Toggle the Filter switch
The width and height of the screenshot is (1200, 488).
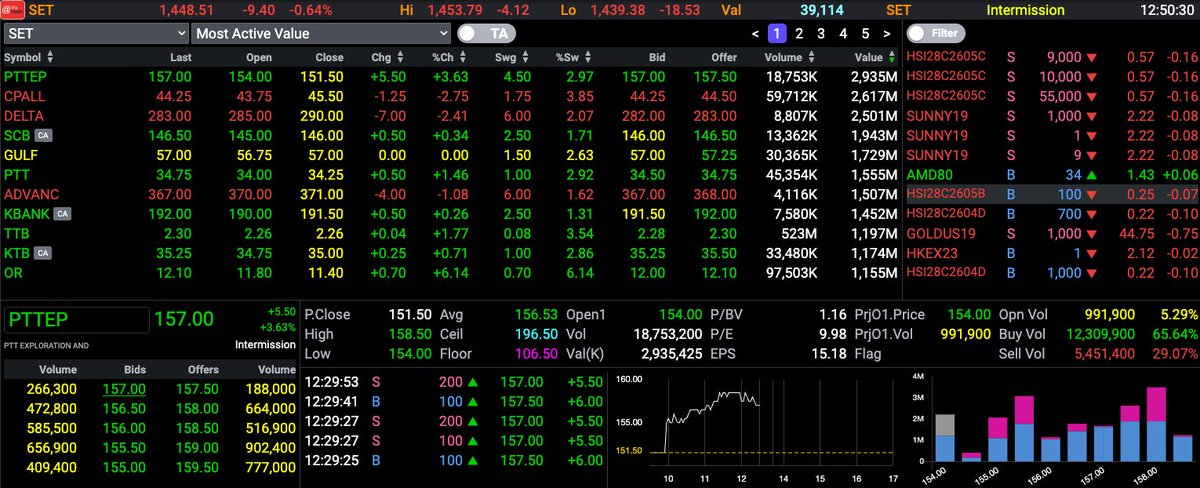click(x=938, y=32)
